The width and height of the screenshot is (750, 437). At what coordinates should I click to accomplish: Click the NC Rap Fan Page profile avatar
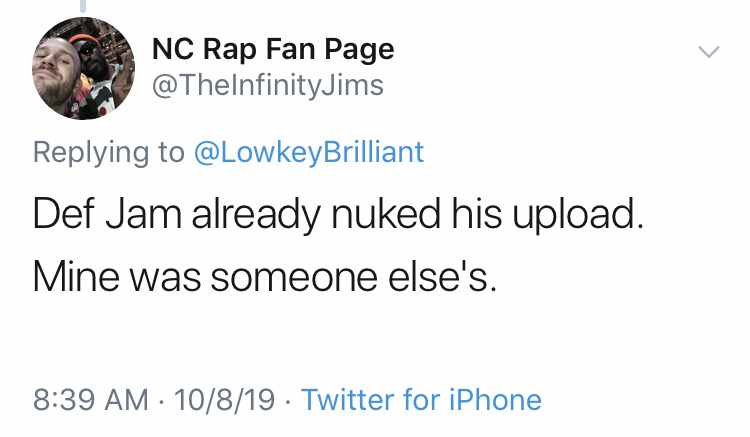[82, 68]
